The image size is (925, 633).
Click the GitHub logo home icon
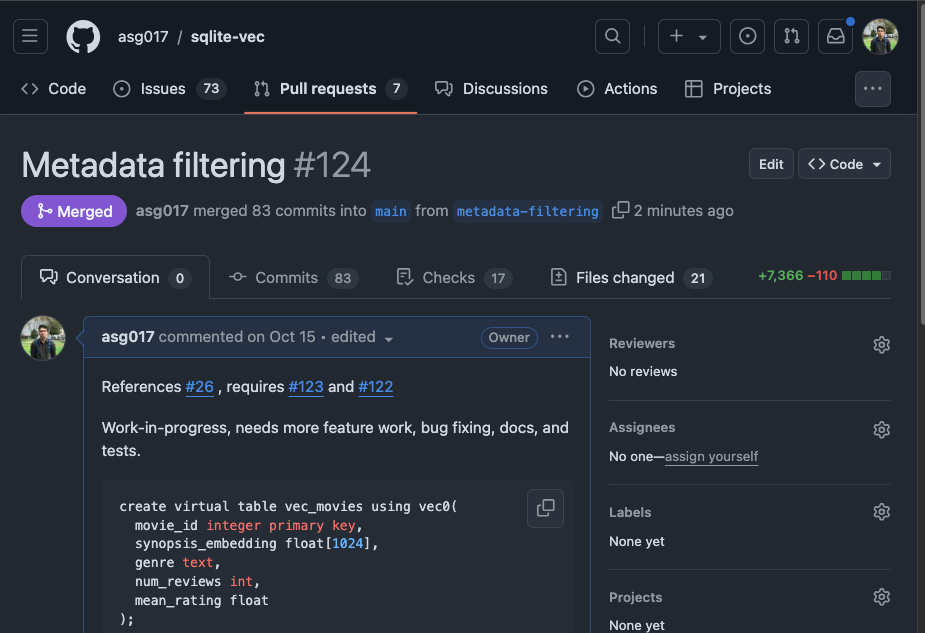pos(83,37)
